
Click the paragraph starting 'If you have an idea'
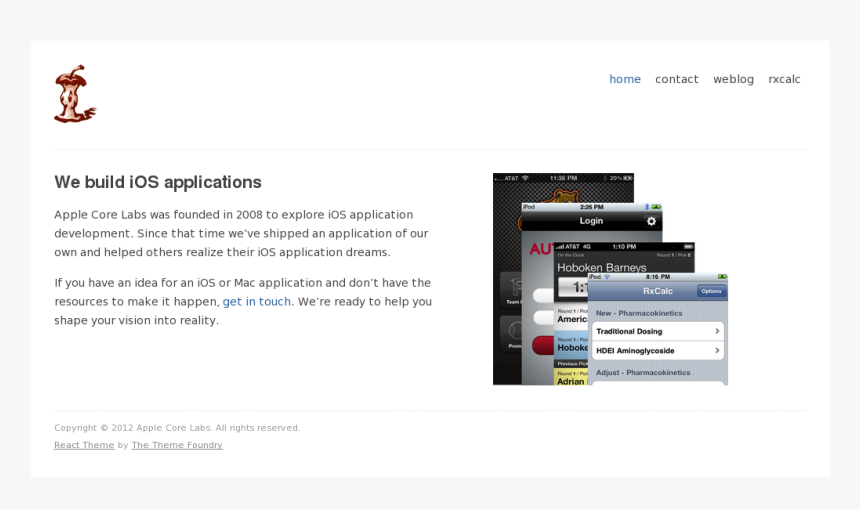(243, 302)
